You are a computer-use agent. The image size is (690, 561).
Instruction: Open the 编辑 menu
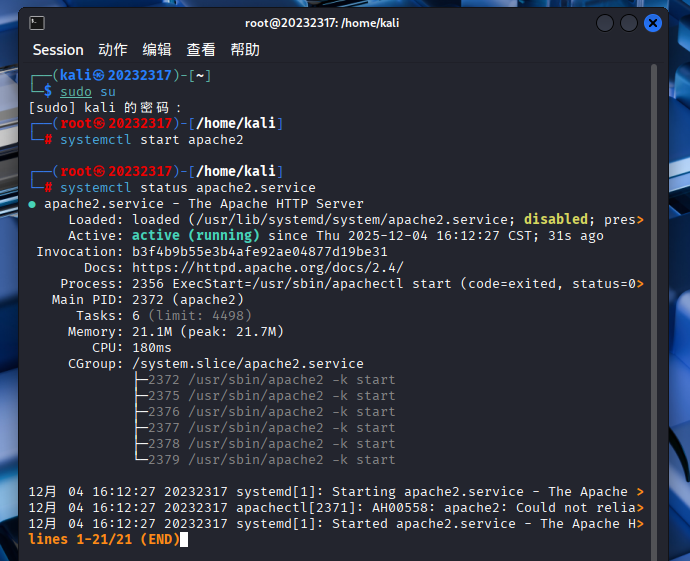(x=157, y=50)
